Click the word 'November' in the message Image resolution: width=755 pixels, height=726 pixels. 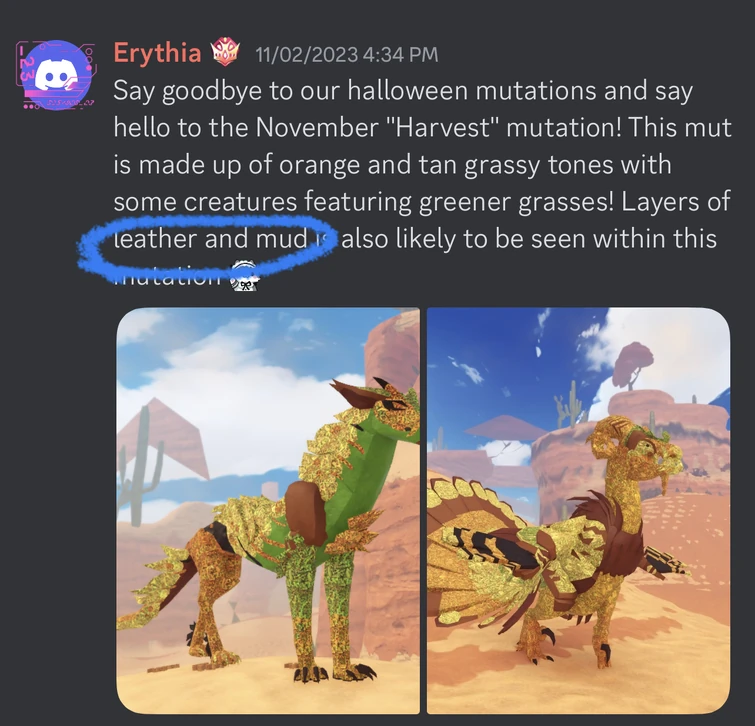tap(316, 128)
